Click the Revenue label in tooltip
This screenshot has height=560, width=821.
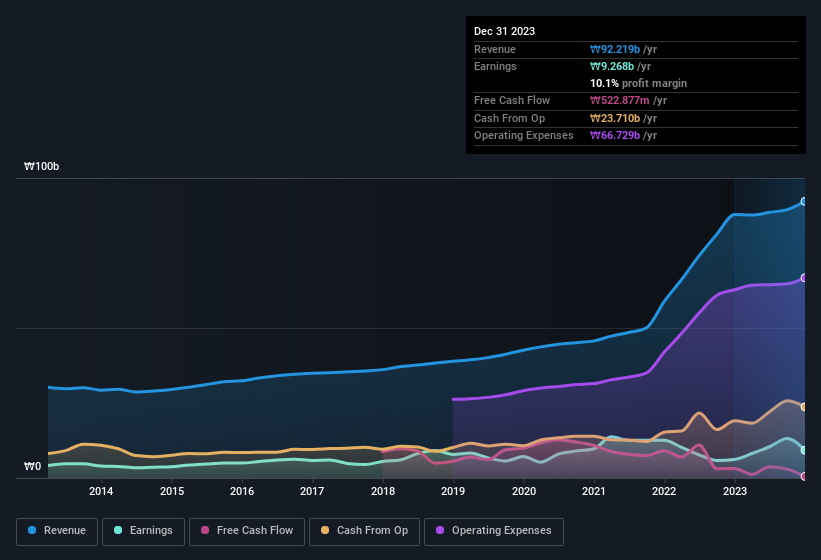[x=495, y=49]
